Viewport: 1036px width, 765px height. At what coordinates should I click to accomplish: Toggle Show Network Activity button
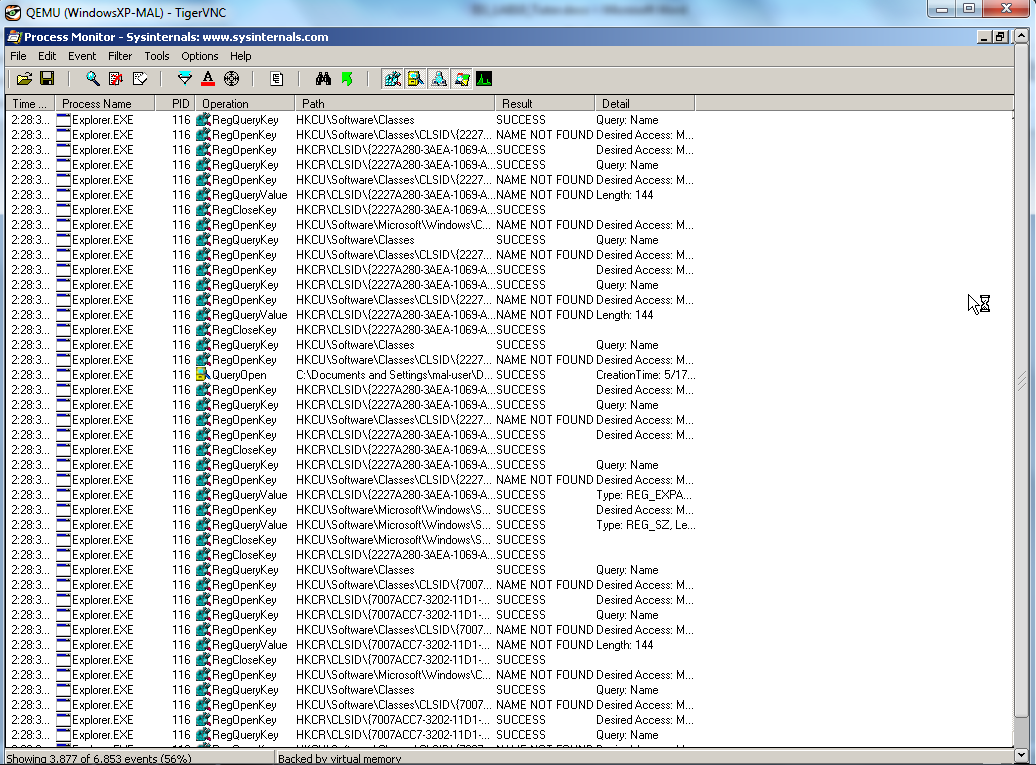click(439, 79)
